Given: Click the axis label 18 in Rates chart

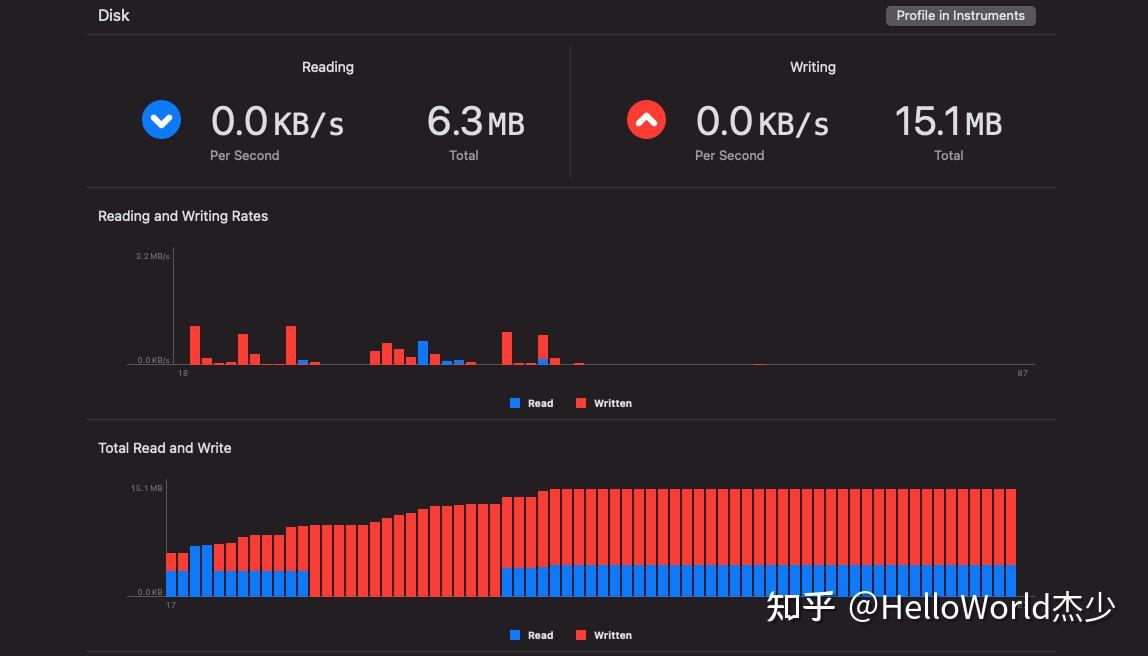Looking at the screenshot, I should [x=183, y=373].
